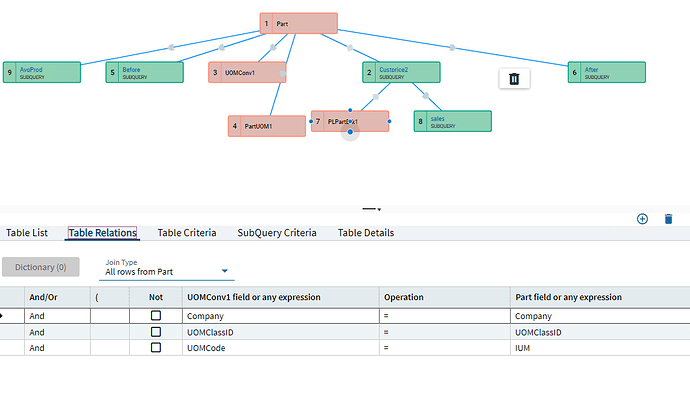Select the sales subquery node
Viewport: 690px width, 397px height.
click(x=453, y=121)
